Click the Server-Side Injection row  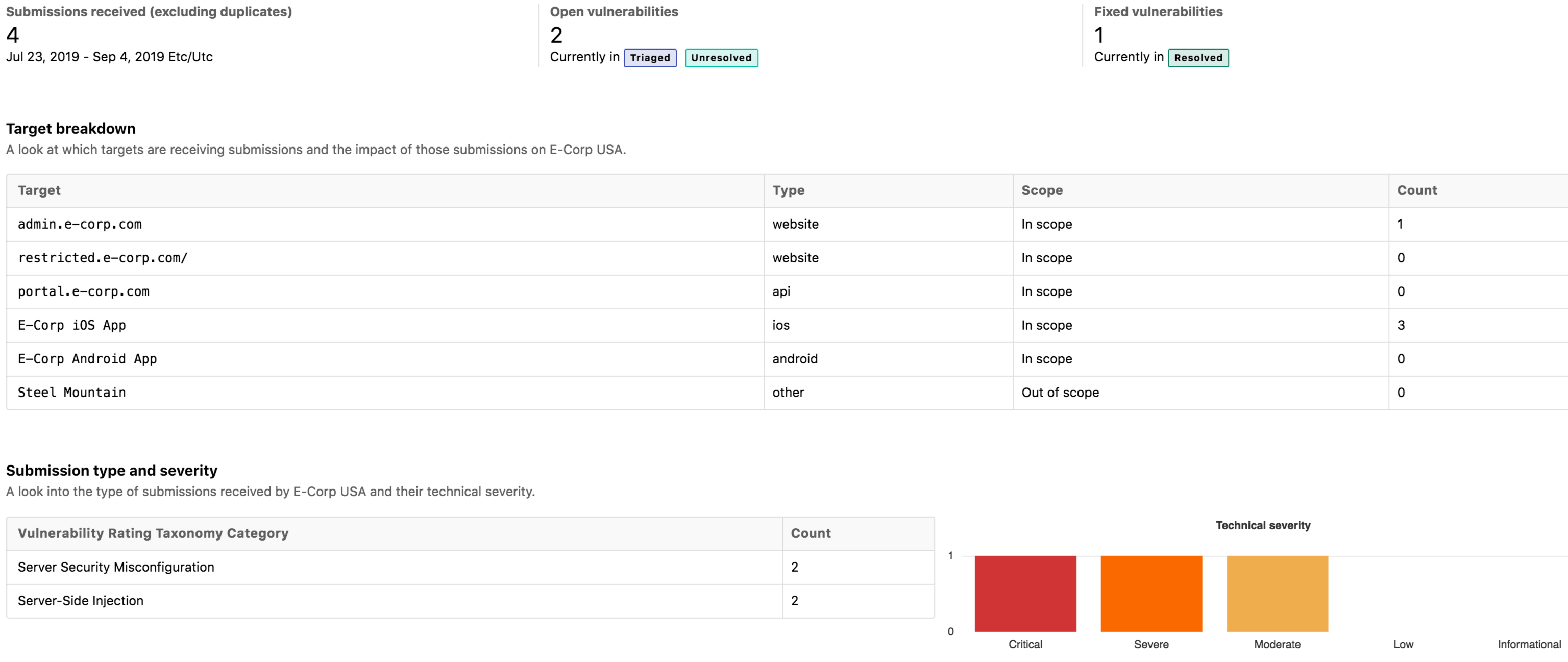[x=470, y=601]
